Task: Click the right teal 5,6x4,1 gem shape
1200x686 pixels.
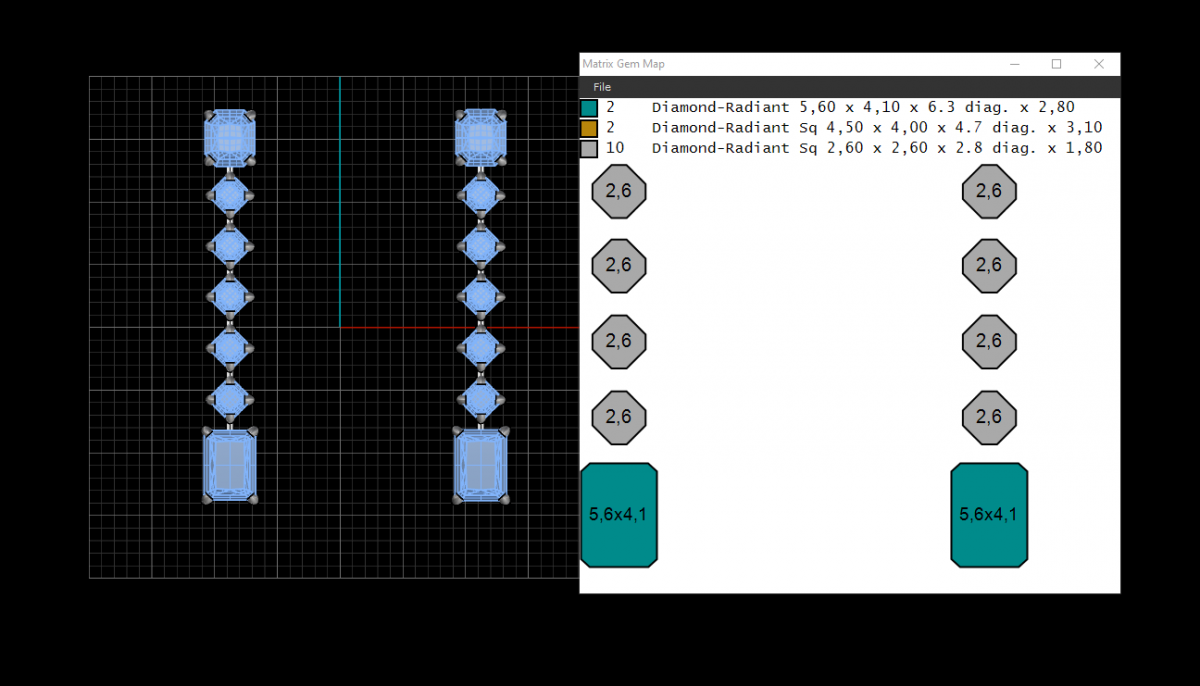Action: point(989,515)
